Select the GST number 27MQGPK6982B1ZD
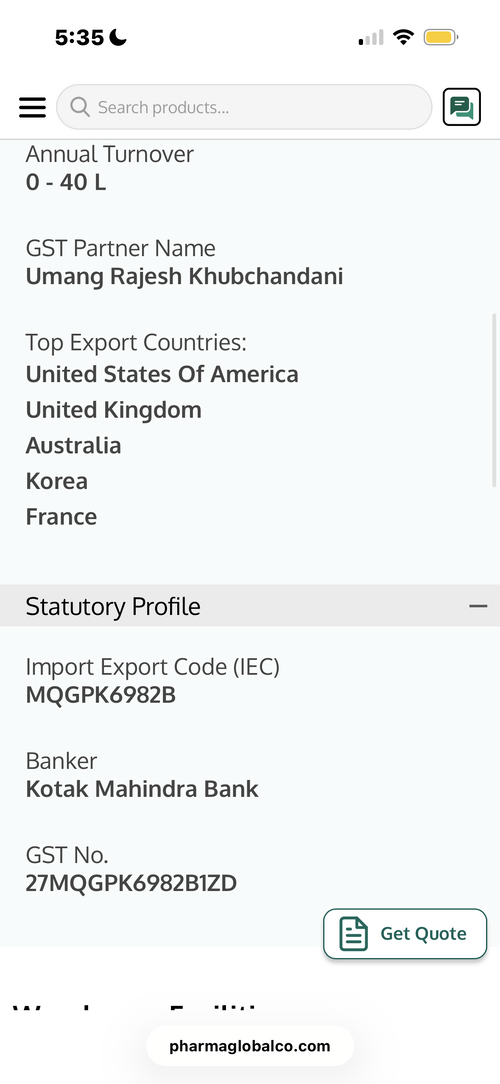The image size is (500, 1084). pos(131,883)
